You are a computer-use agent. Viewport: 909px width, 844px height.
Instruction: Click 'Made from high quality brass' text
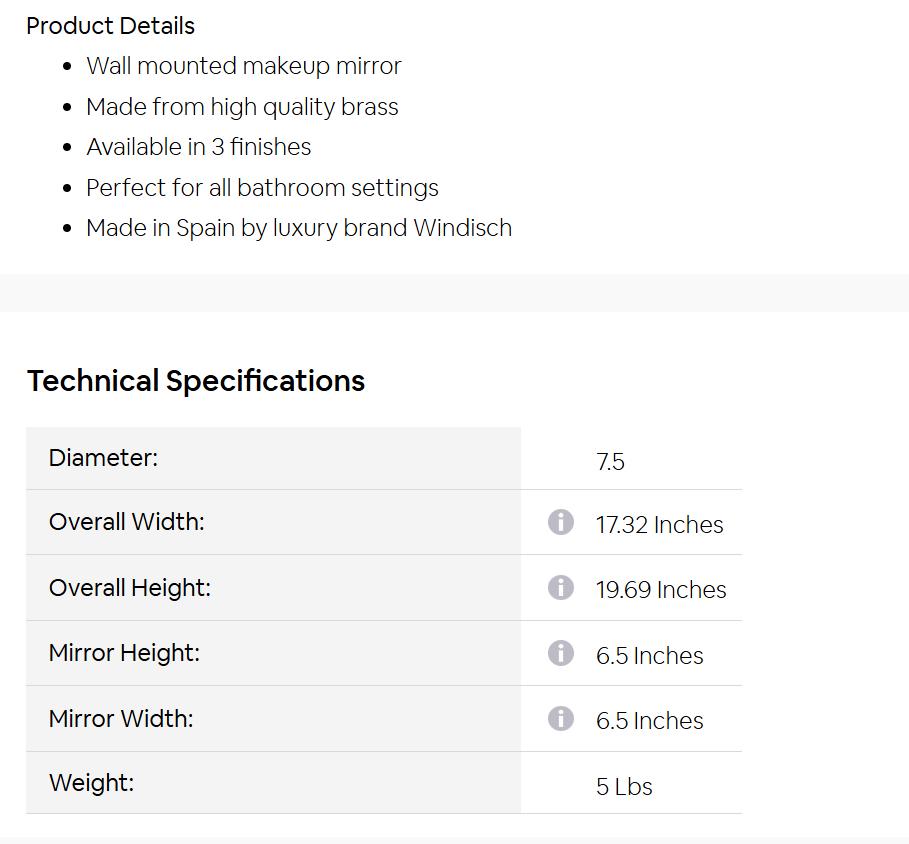(x=242, y=107)
